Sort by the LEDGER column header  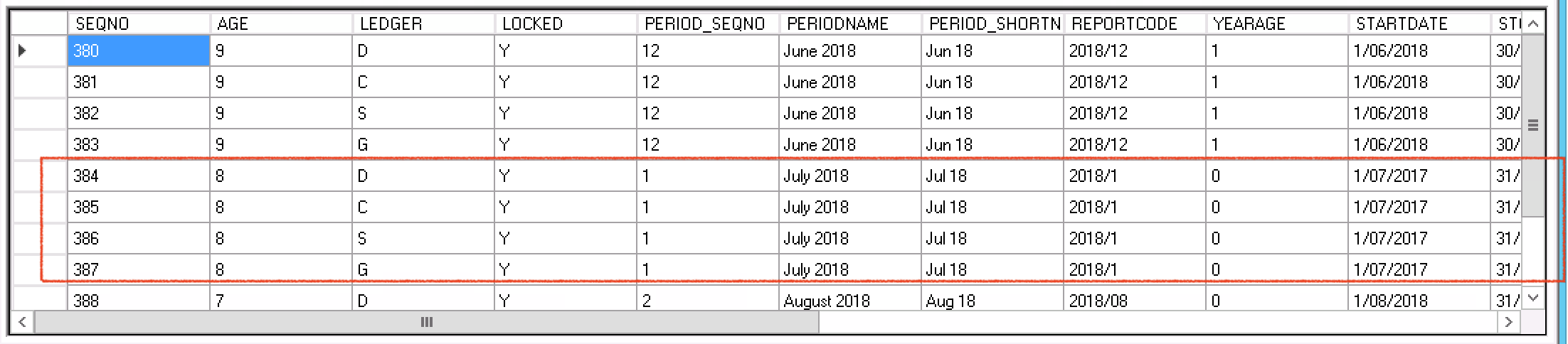pyautogui.click(x=423, y=23)
